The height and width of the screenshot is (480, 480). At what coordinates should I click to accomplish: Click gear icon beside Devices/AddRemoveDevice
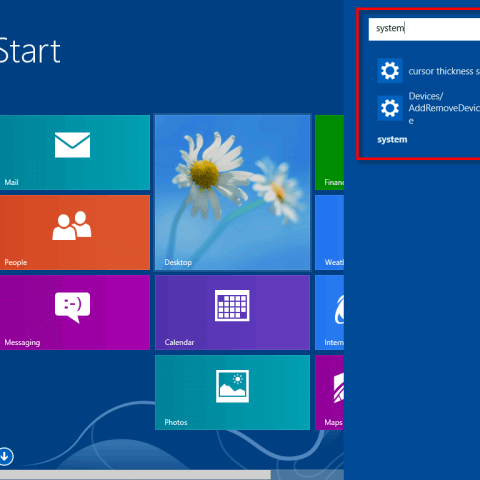[390, 108]
